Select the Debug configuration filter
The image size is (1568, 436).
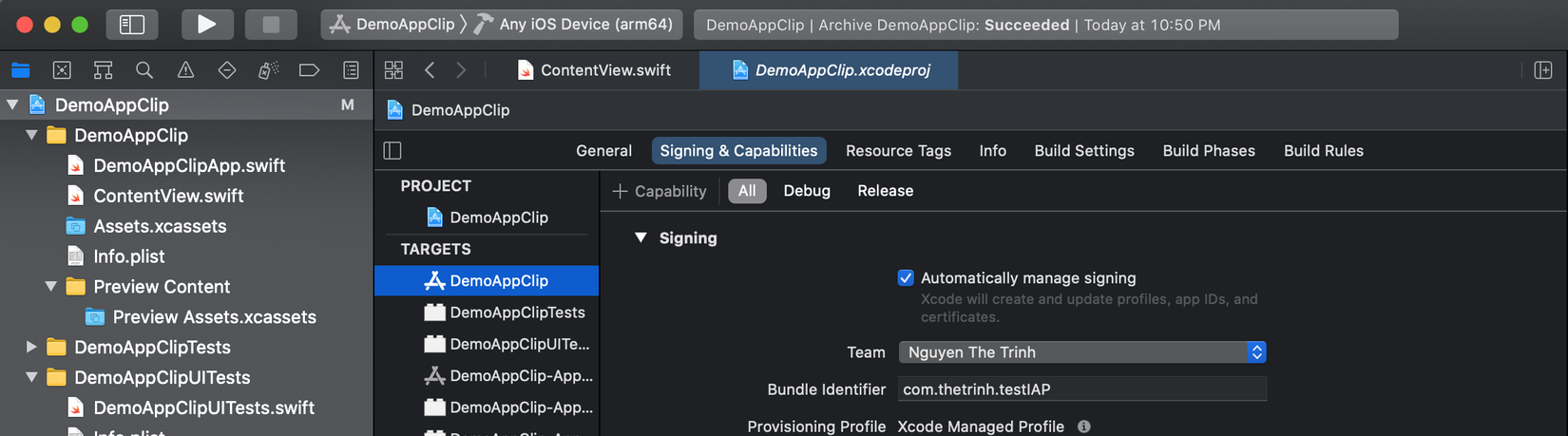[807, 191]
